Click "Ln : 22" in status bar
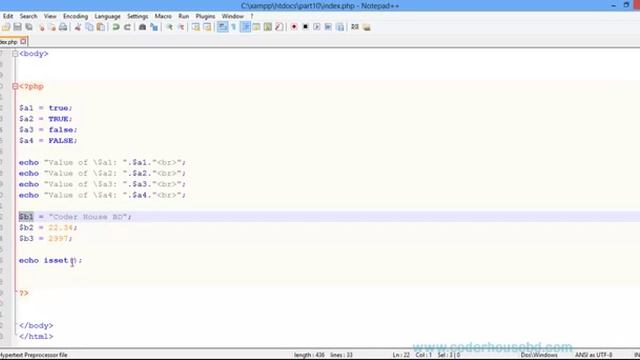 [x=401, y=355]
